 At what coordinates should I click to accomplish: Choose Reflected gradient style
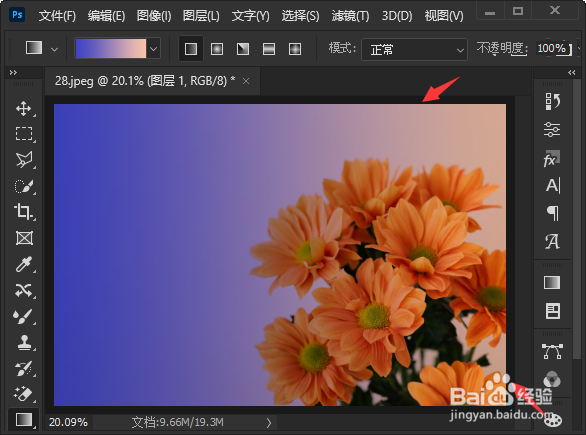(269, 49)
